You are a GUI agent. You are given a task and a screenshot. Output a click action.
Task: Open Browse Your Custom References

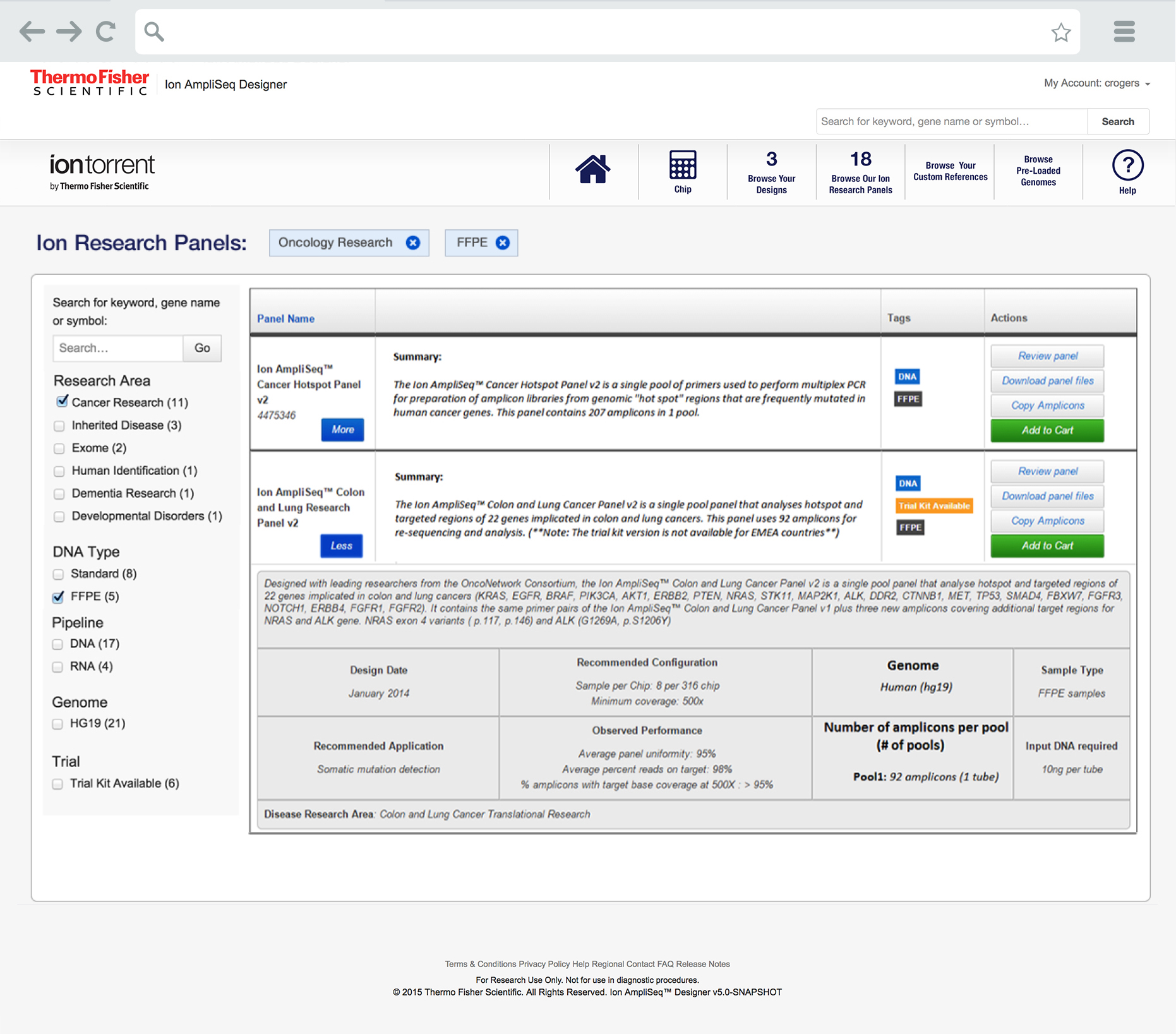pos(950,172)
